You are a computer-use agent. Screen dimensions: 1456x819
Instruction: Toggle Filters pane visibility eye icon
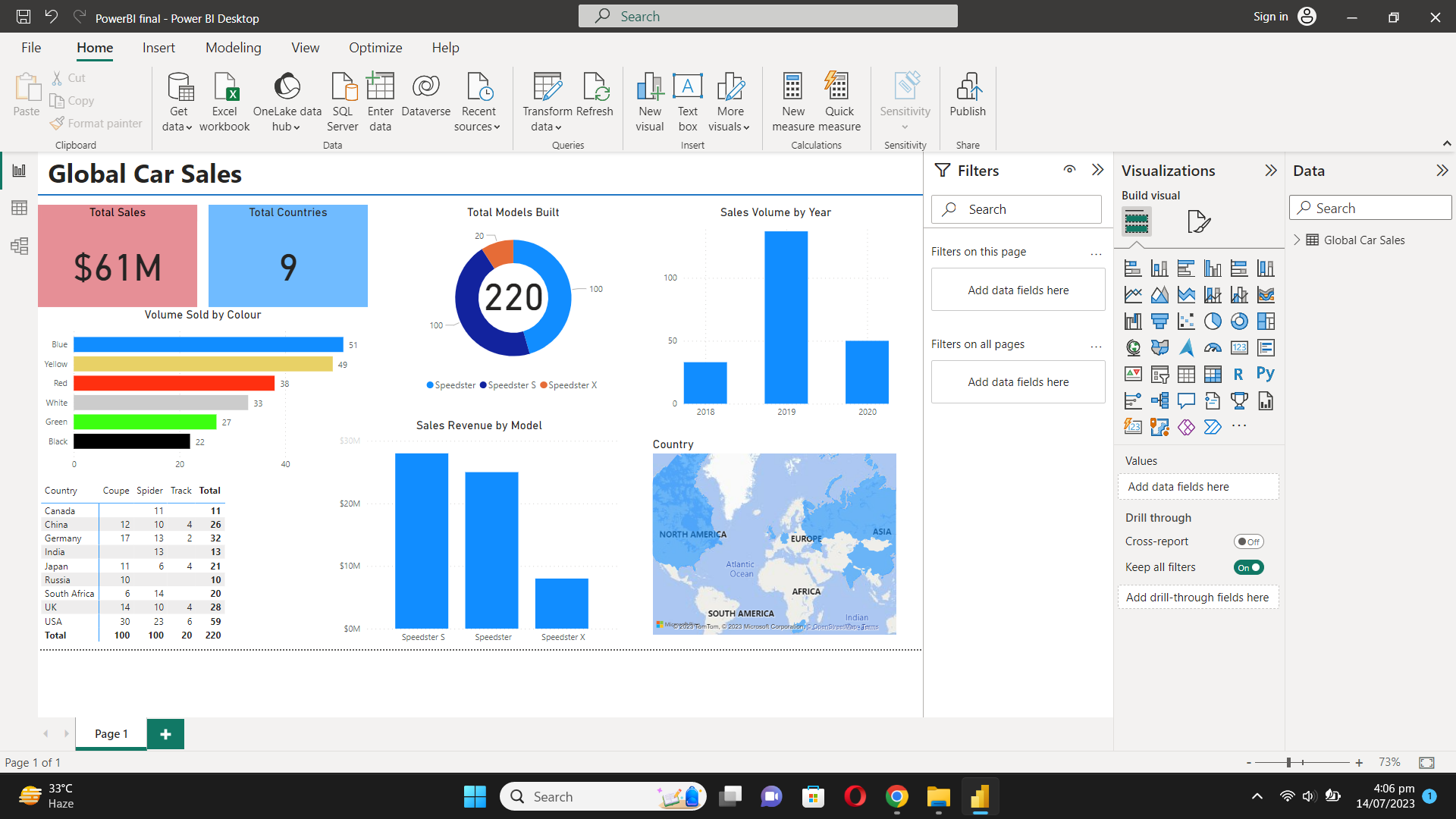(1069, 170)
